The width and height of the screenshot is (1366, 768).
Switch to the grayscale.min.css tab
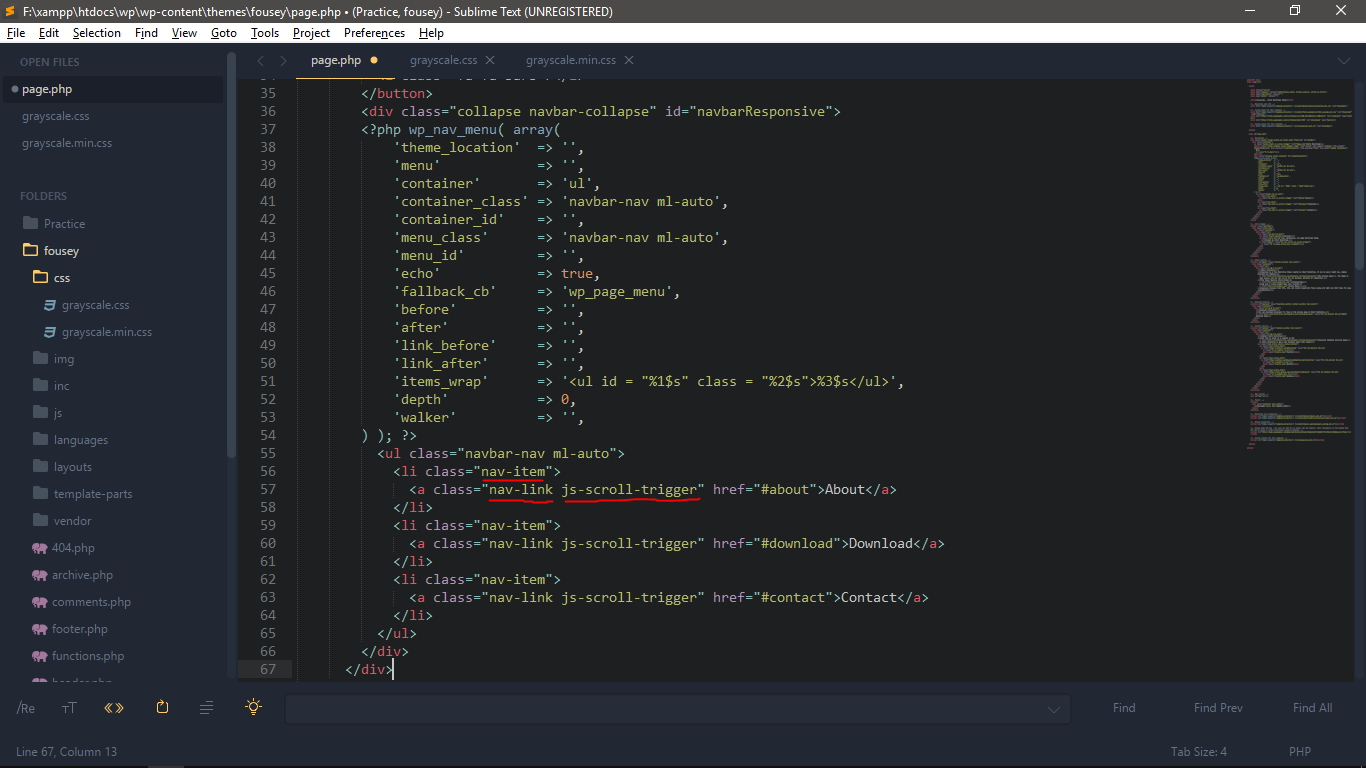click(571, 61)
